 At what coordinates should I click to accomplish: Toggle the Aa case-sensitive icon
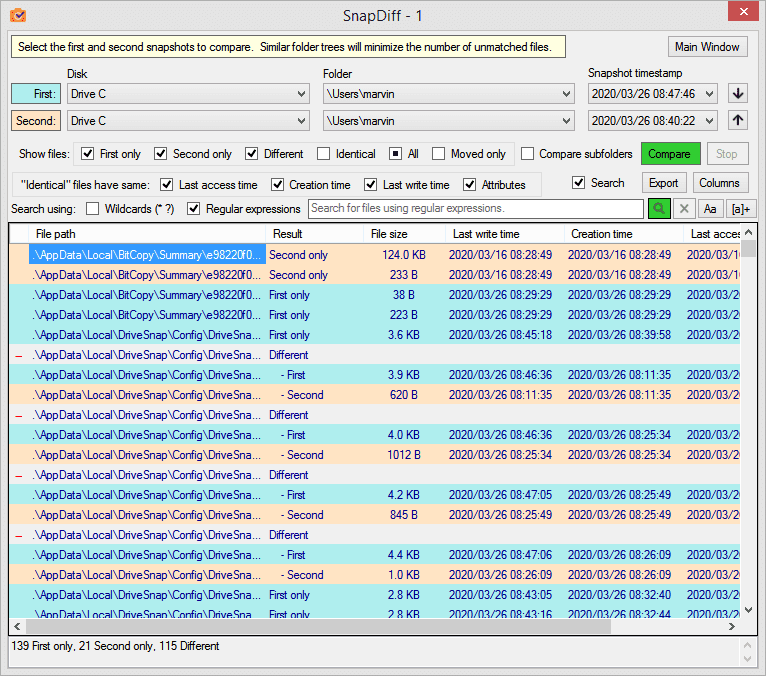(711, 209)
